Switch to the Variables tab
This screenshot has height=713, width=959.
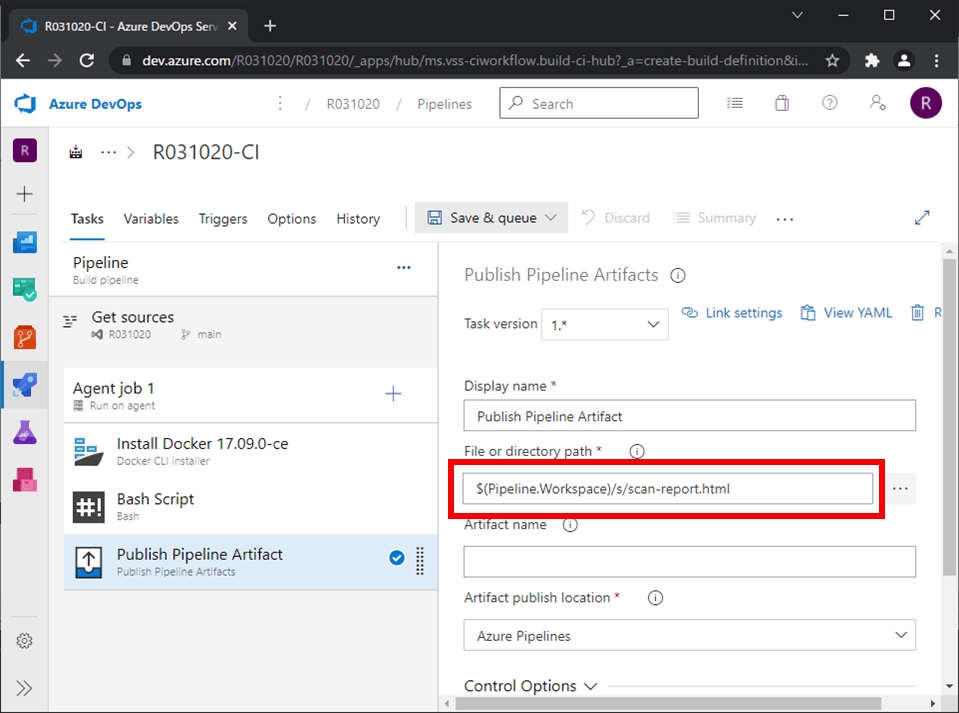151,219
